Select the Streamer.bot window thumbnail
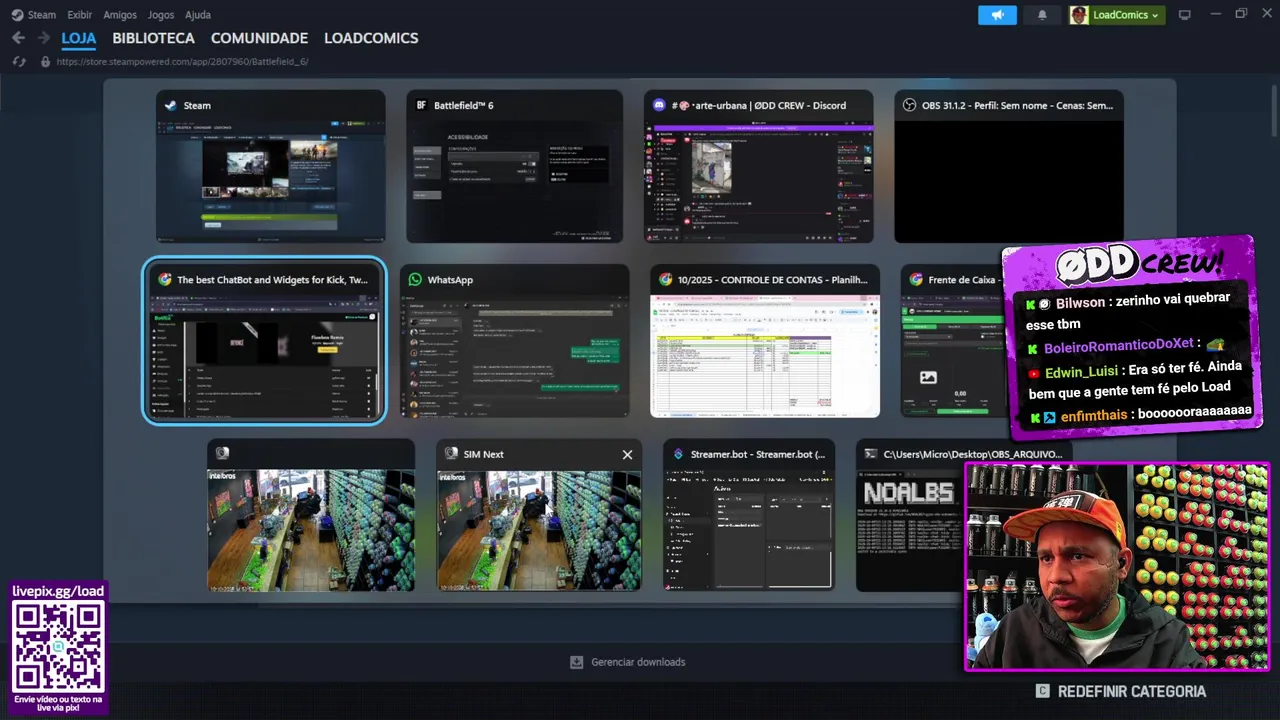1280x720 pixels. [x=748, y=515]
